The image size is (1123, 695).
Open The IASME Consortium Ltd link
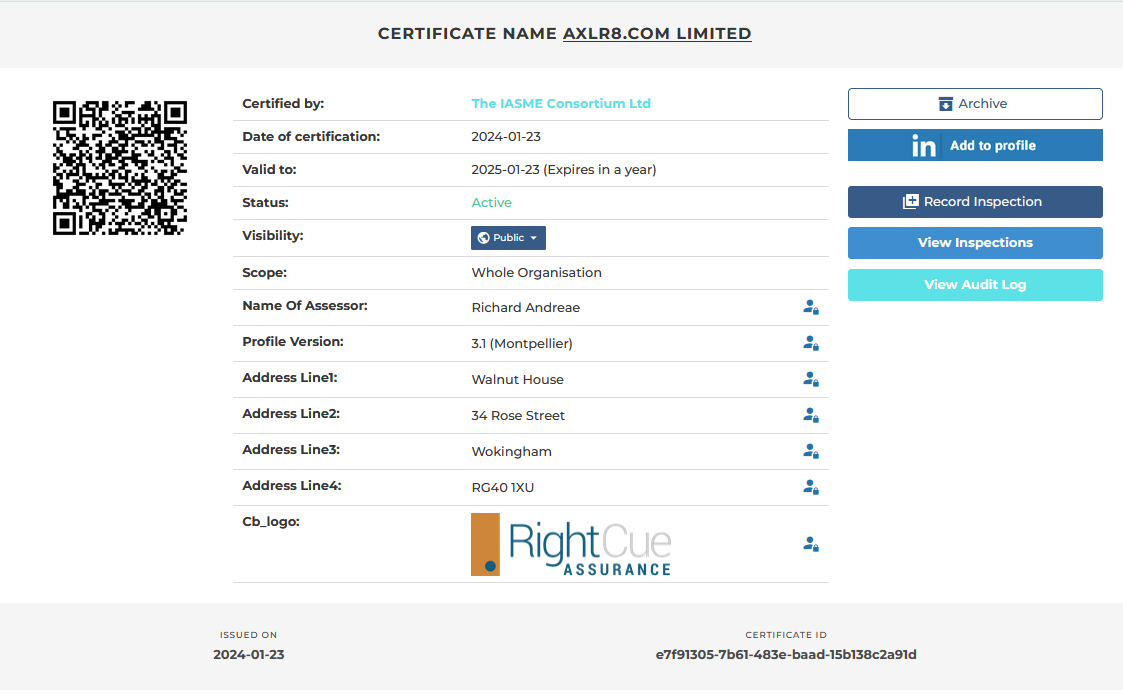[x=561, y=103]
